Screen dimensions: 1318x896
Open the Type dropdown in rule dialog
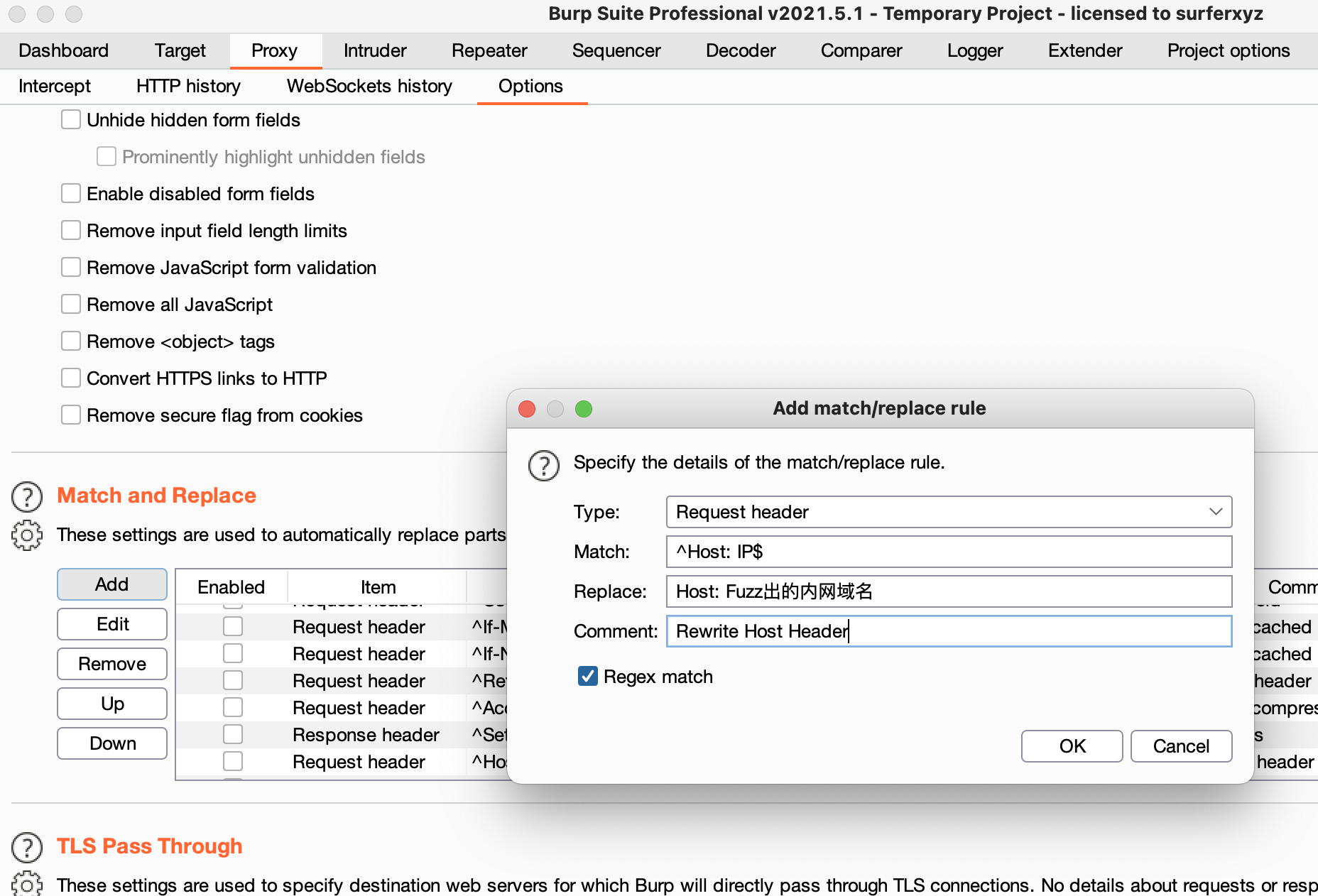pos(949,512)
